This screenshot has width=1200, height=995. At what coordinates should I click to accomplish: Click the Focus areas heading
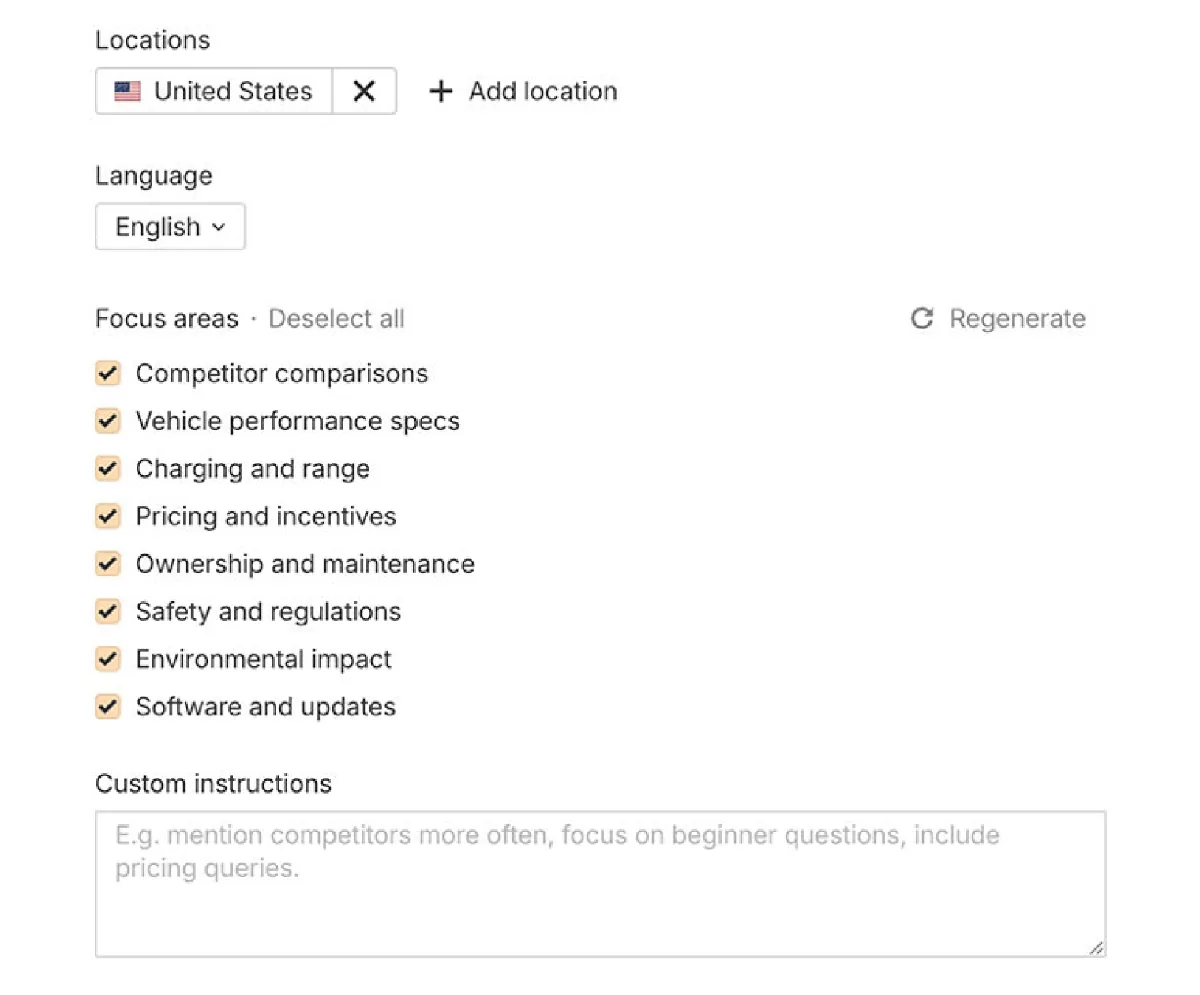(167, 319)
